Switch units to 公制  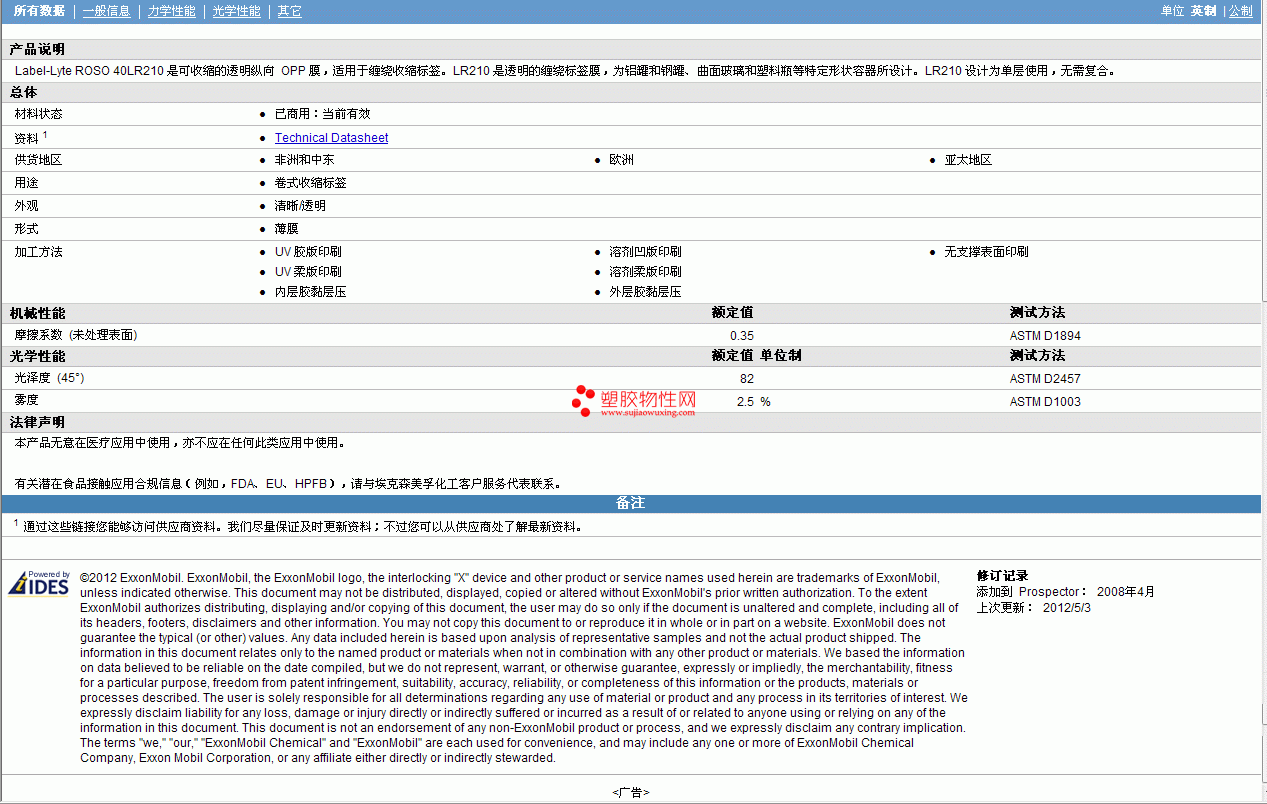pos(1240,11)
